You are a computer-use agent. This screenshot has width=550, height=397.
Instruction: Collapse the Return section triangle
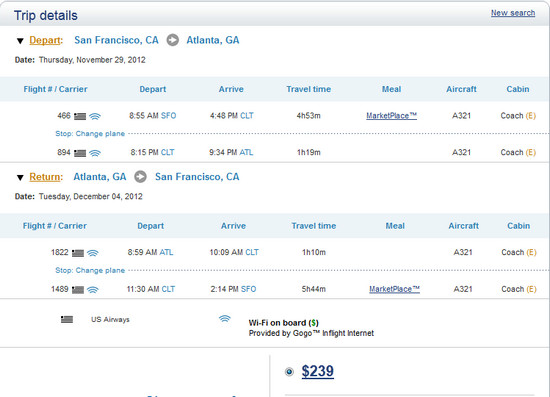point(20,178)
